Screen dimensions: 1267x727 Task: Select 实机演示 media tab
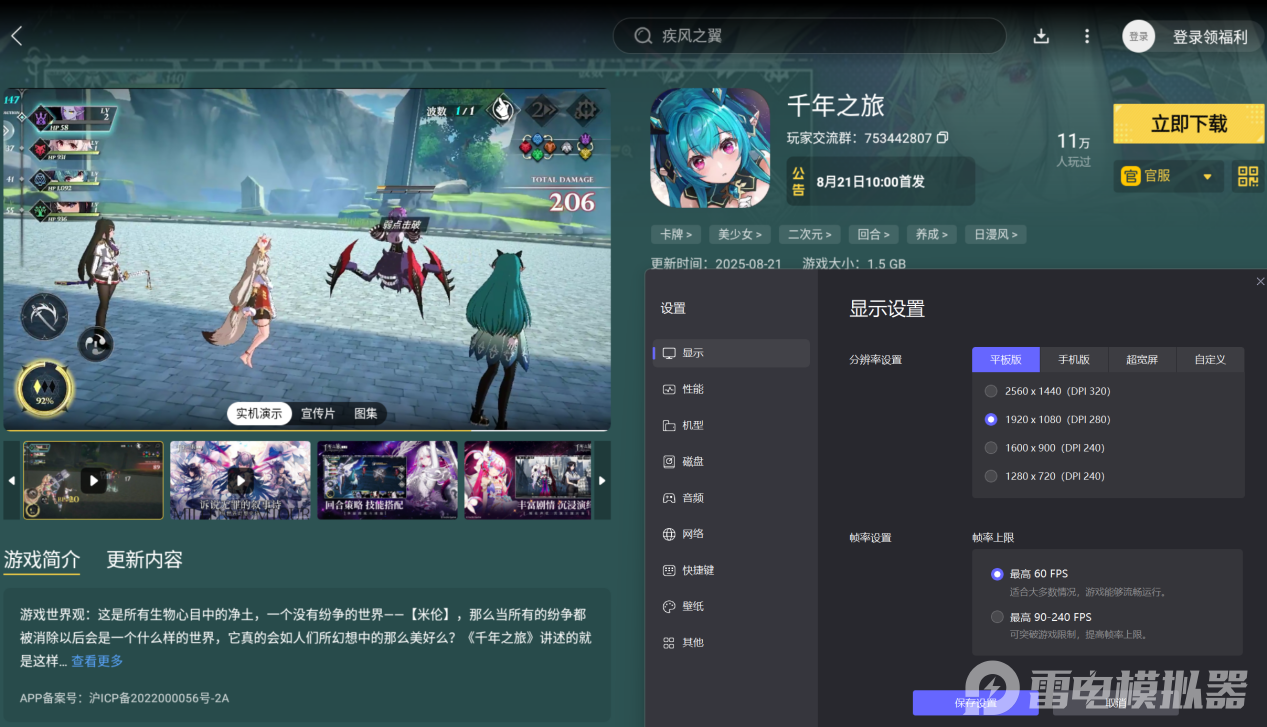[259, 413]
